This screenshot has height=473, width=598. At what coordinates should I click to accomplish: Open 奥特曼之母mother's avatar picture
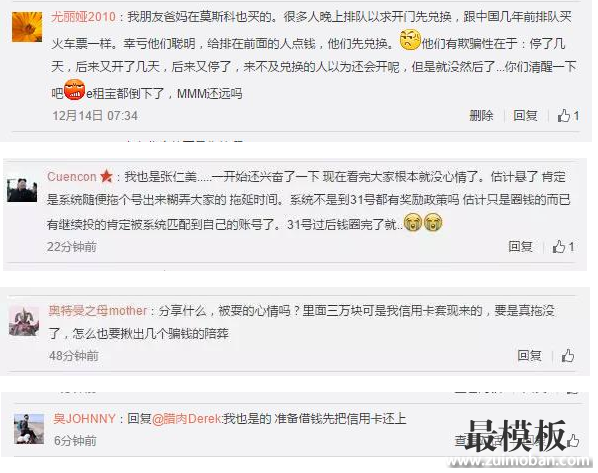click(24, 321)
